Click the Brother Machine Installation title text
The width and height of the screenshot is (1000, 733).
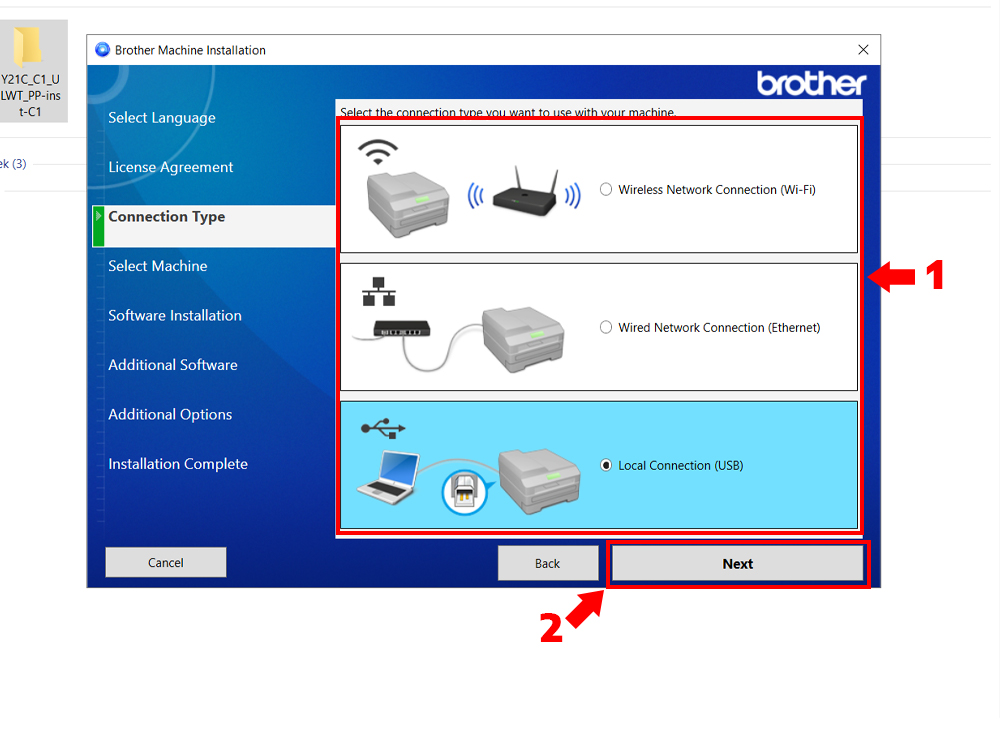click(x=190, y=50)
